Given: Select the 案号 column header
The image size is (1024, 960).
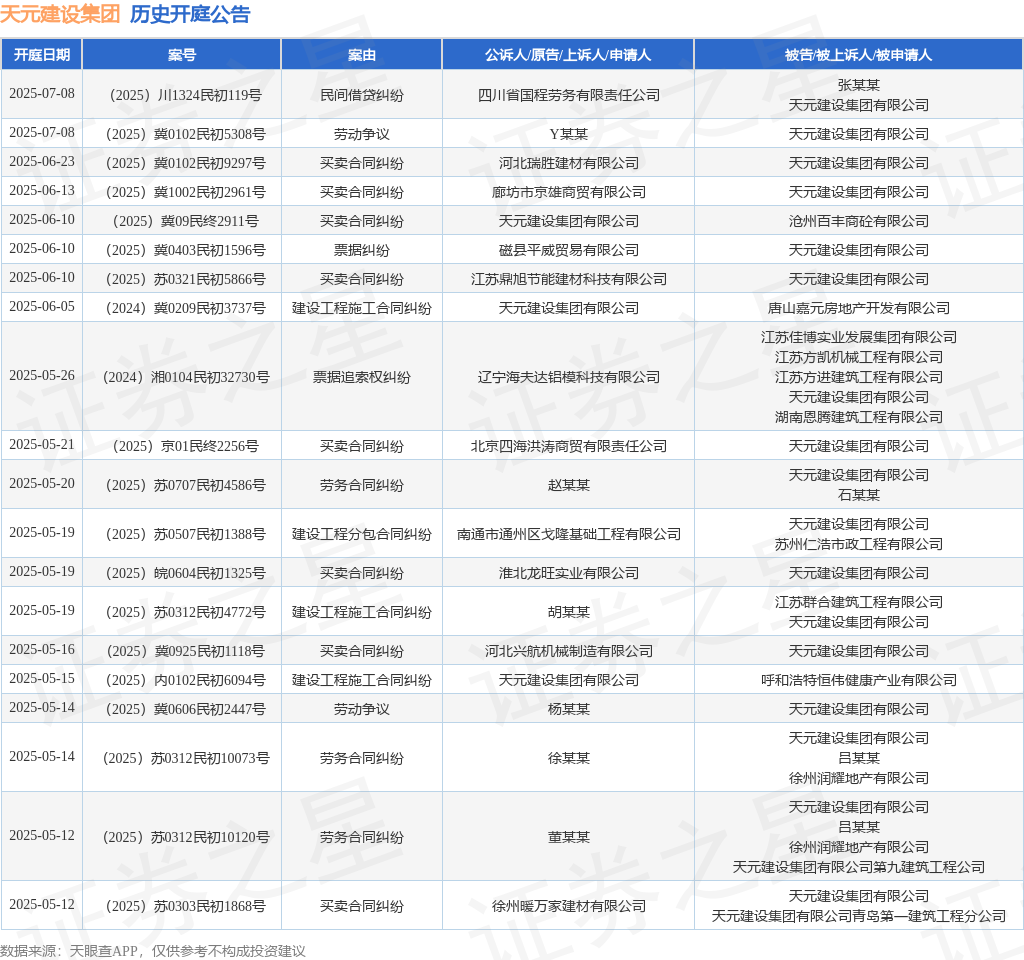Looking at the screenshot, I should pos(182,55).
